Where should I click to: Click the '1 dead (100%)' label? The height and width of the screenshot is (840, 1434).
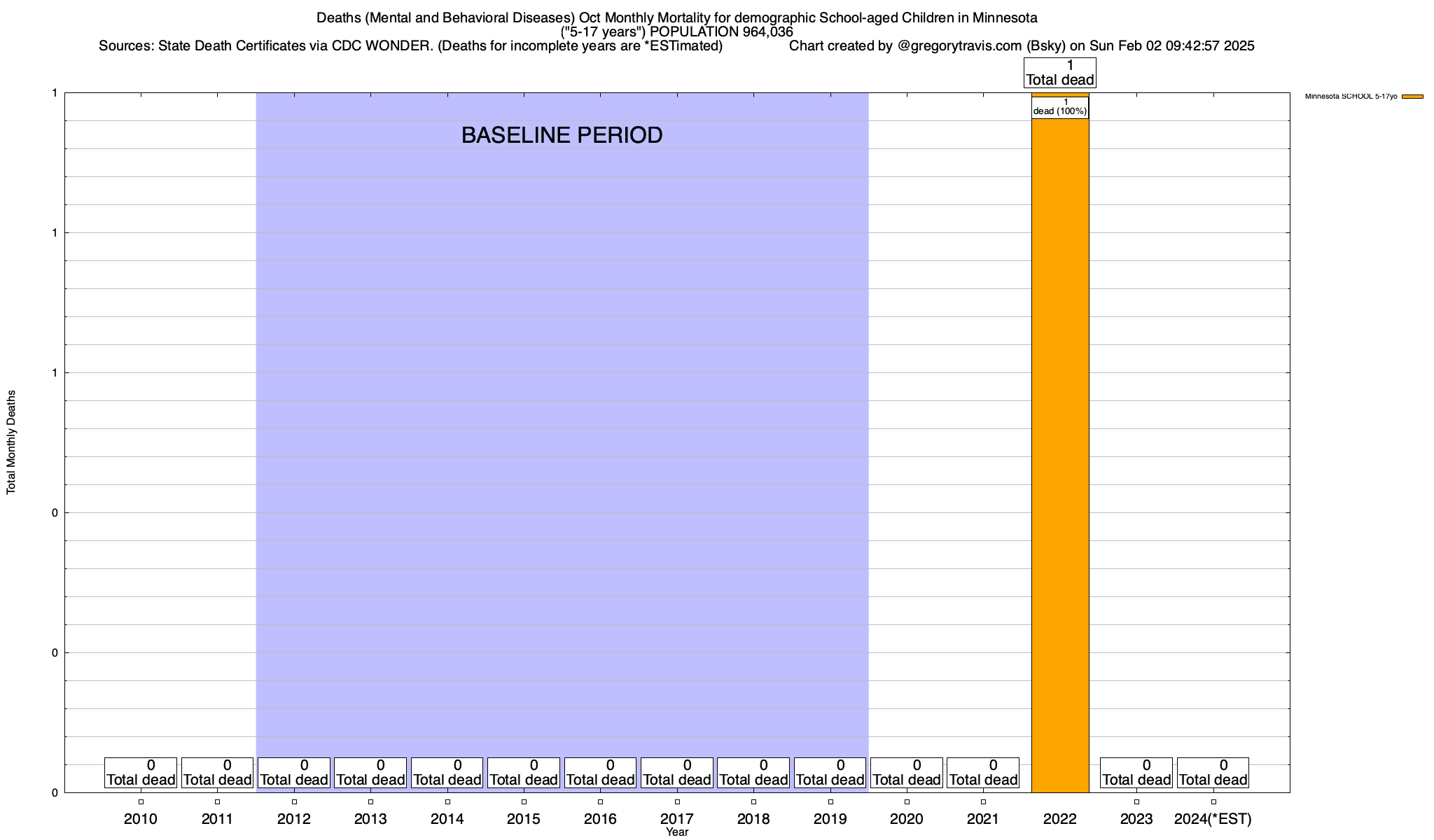point(1059,107)
